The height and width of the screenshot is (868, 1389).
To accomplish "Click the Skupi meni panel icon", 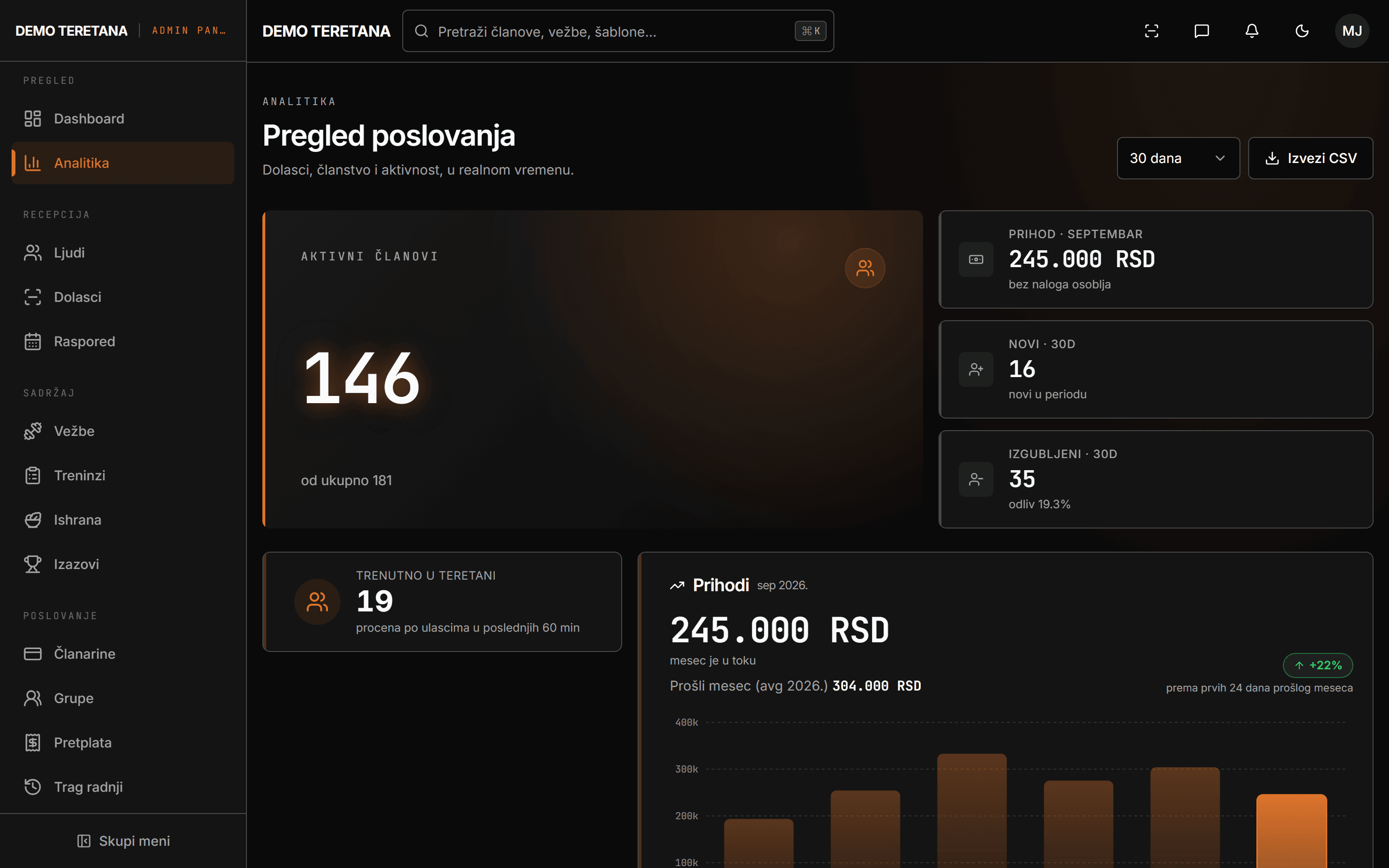I will click(x=84, y=841).
